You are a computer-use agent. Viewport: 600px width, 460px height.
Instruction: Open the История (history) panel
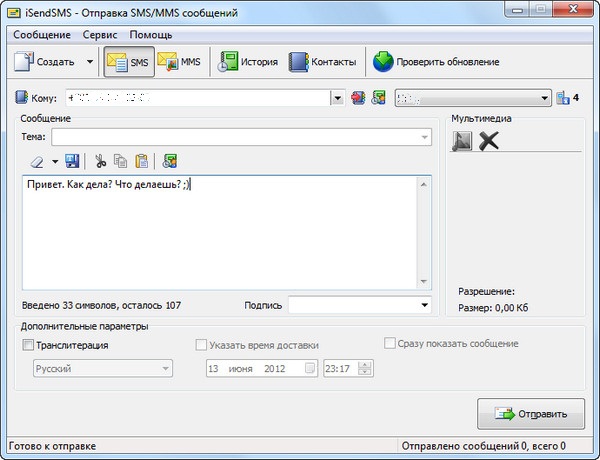(x=250, y=62)
